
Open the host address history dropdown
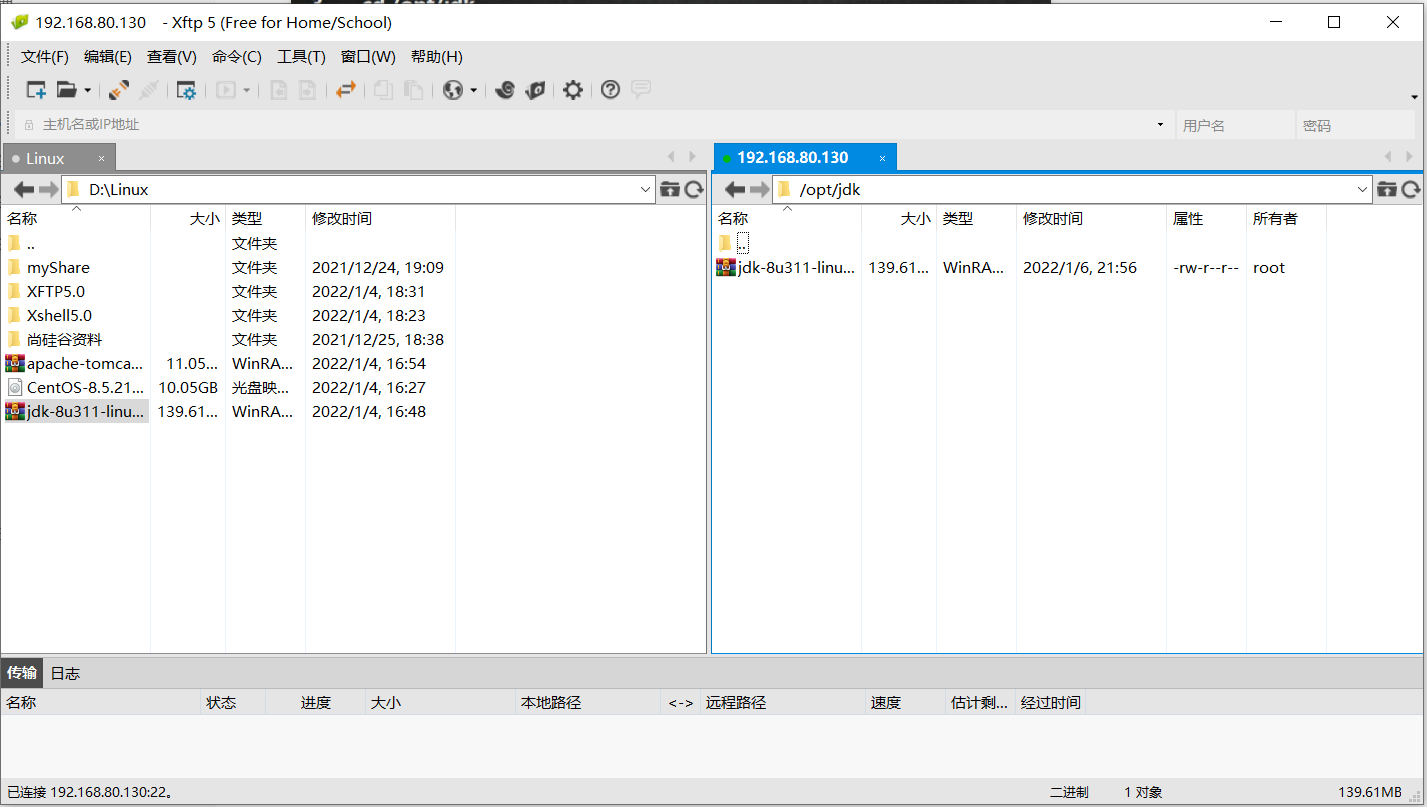(1160, 125)
